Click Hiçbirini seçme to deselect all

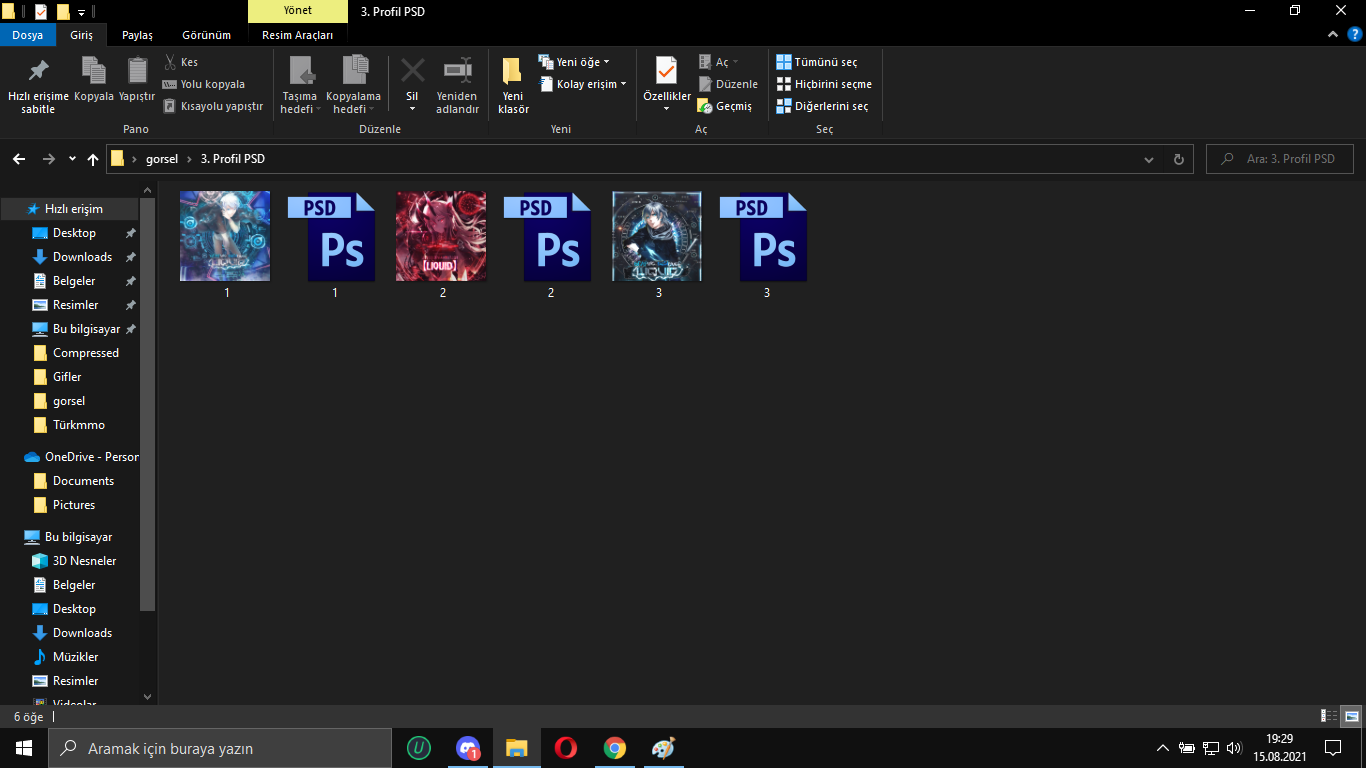click(824, 84)
